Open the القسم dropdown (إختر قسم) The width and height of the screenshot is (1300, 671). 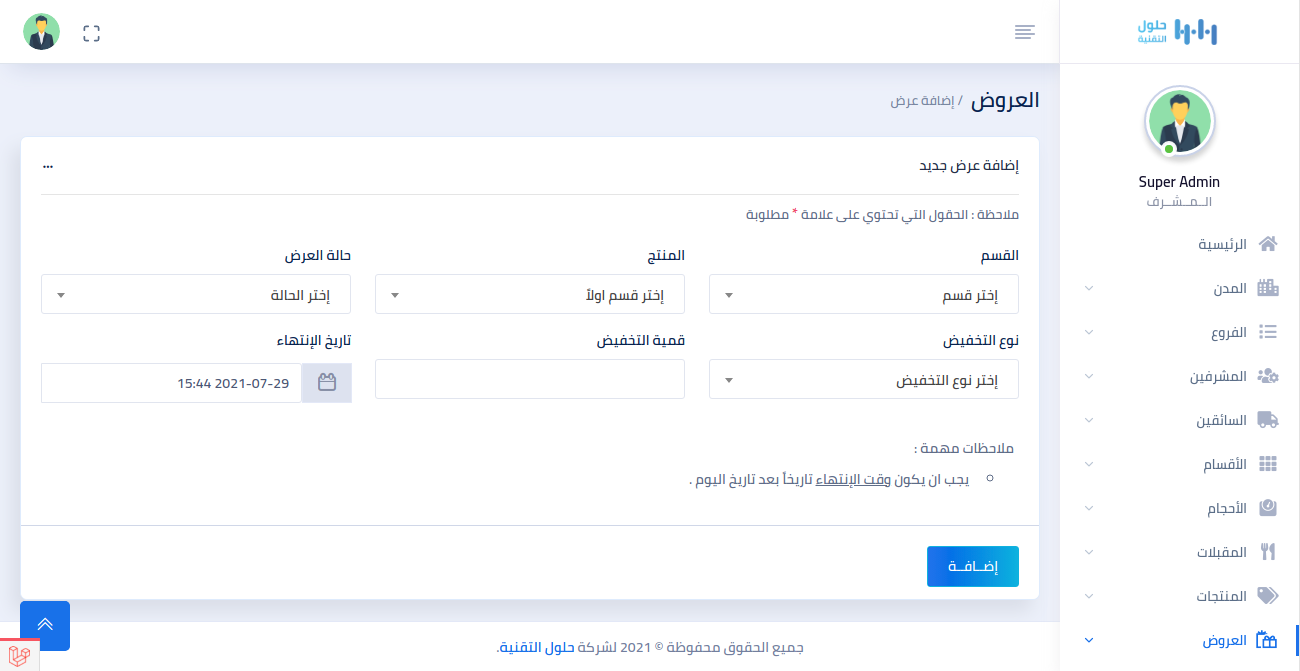point(863,295)
